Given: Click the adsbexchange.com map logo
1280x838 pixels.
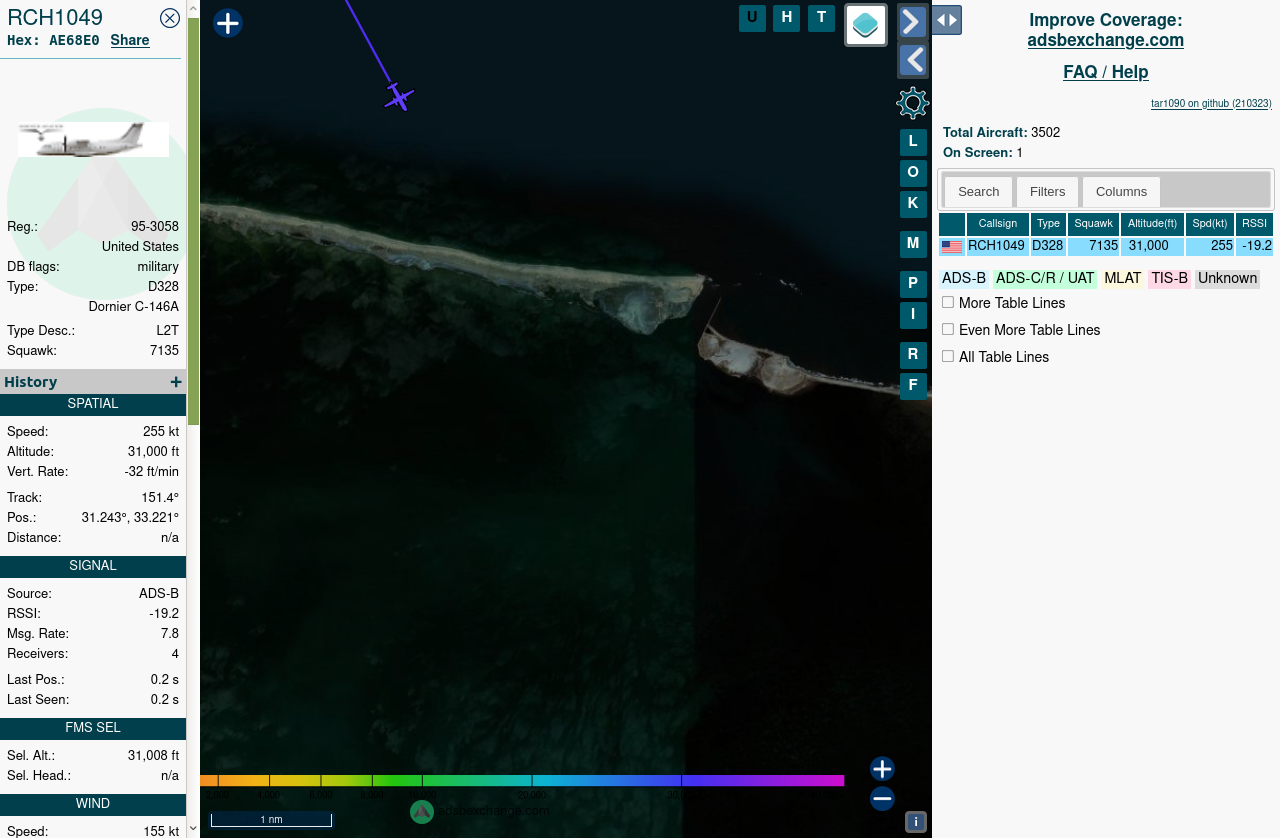Looking at the screenshot, I should point(480,811).
